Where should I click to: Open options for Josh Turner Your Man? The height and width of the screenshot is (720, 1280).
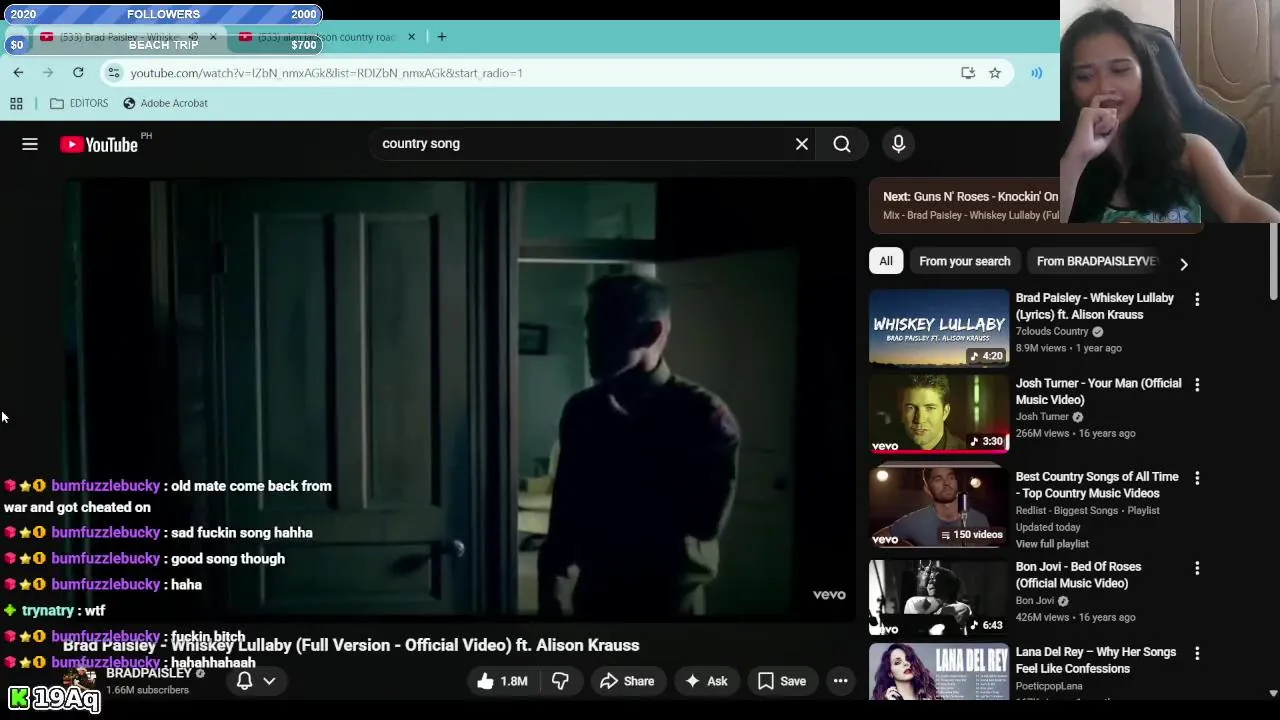[1197, 384]
